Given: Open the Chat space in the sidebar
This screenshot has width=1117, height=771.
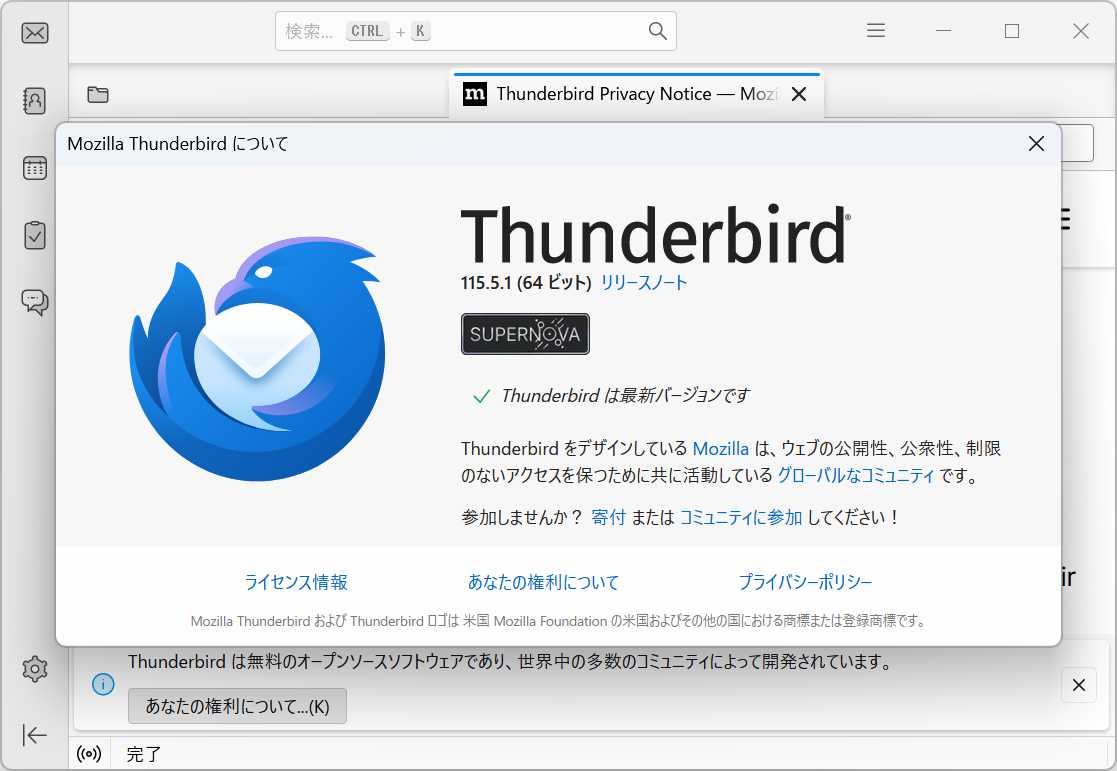Looking at the screenshot, I should point(35,302).
